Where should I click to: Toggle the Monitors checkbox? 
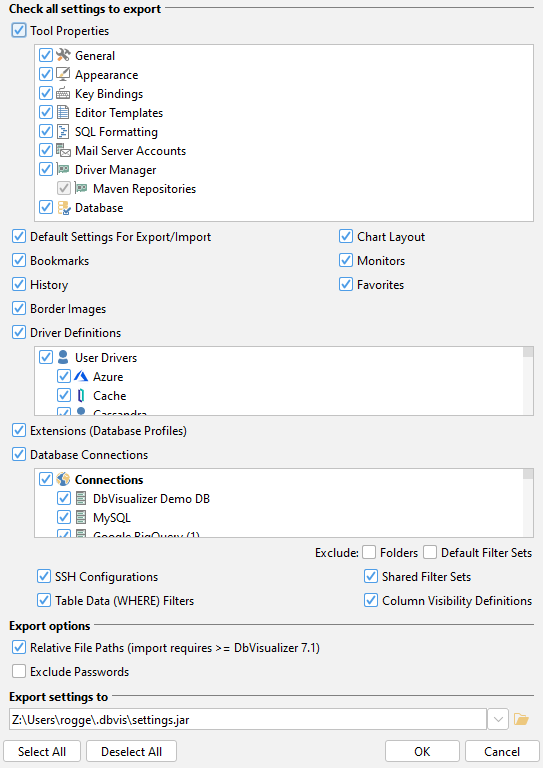point(346,261)
